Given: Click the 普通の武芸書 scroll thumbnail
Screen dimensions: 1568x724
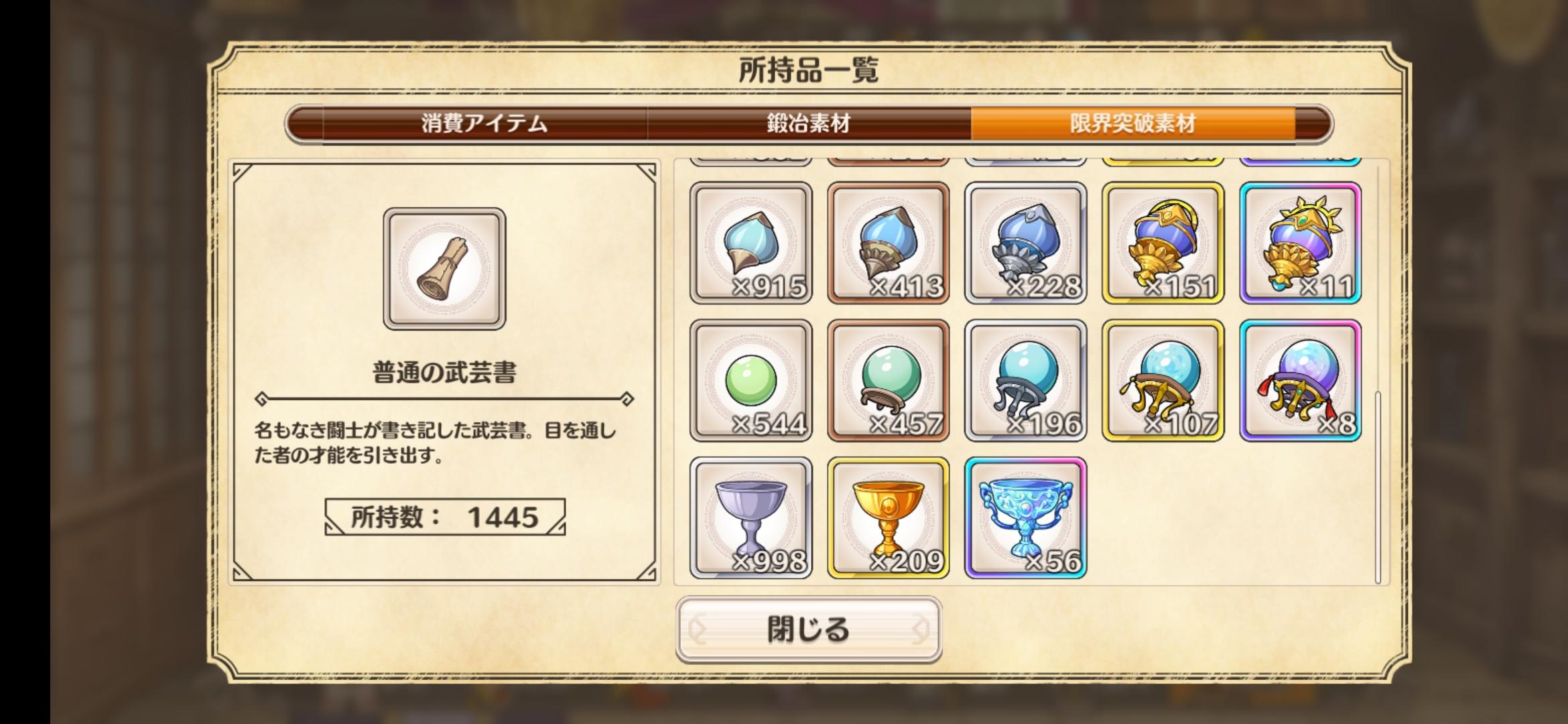Looking at the screenshot, I should tap(444, 269).
